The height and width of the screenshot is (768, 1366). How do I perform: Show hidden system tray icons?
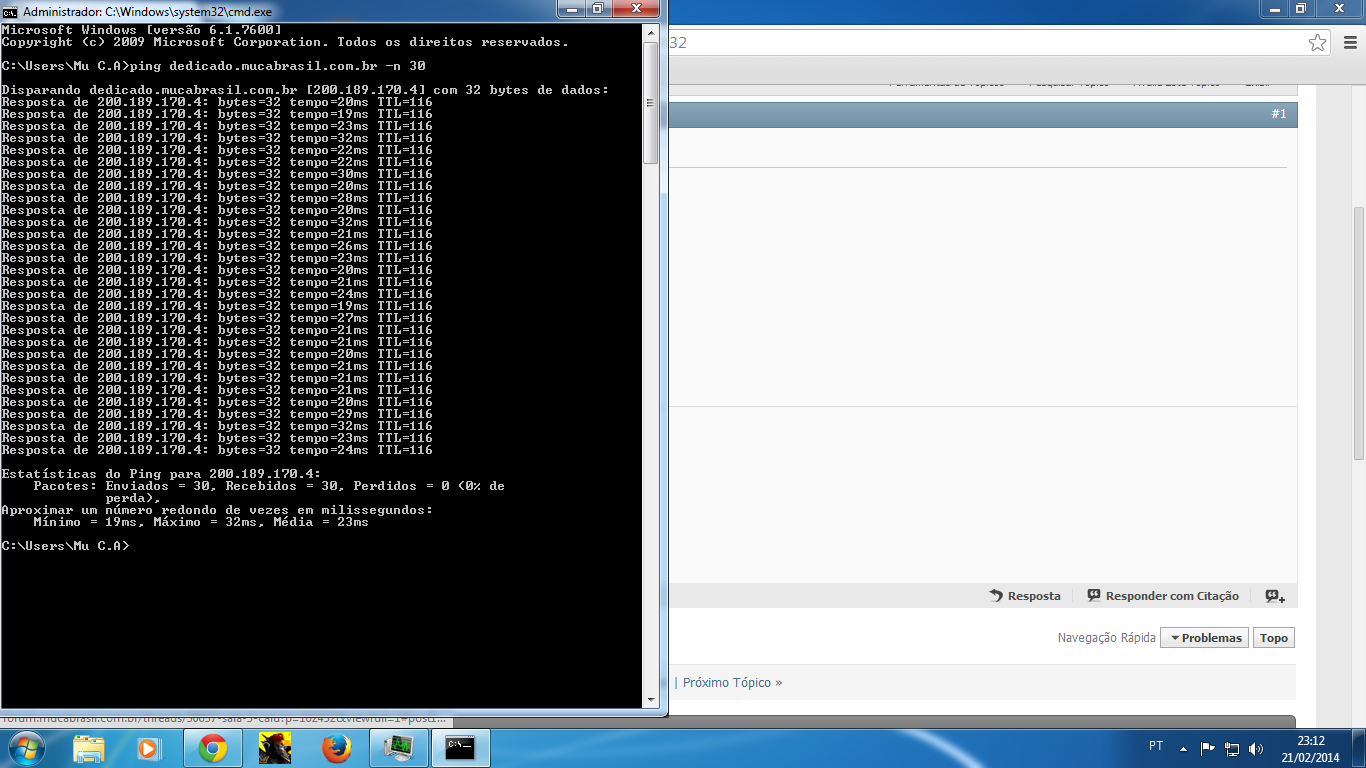[x=1184, y=748]
